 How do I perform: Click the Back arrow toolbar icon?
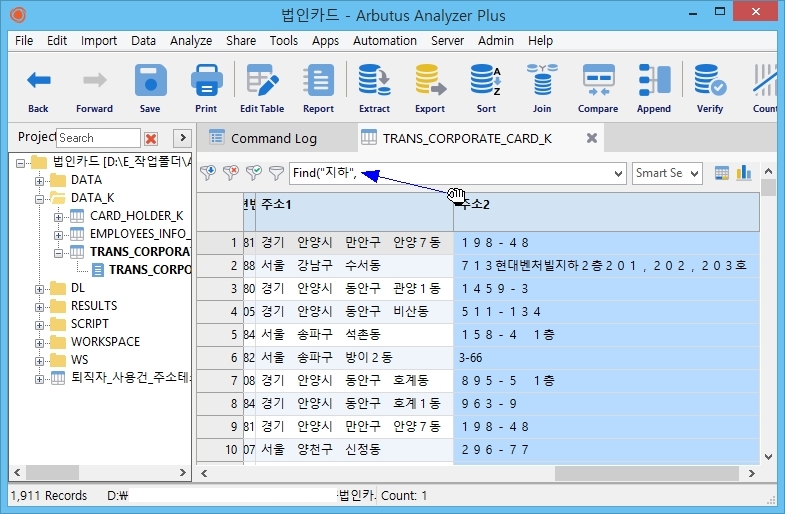pyautogui.click(x=39, y=80)
